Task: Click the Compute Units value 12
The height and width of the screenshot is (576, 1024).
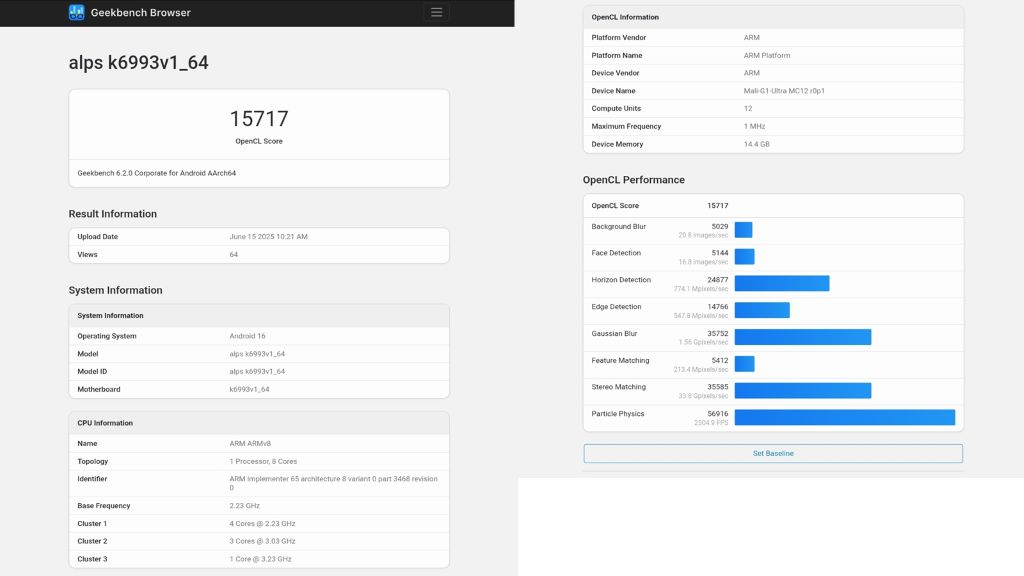Action: pyautogui.click(x=748, y=108)
